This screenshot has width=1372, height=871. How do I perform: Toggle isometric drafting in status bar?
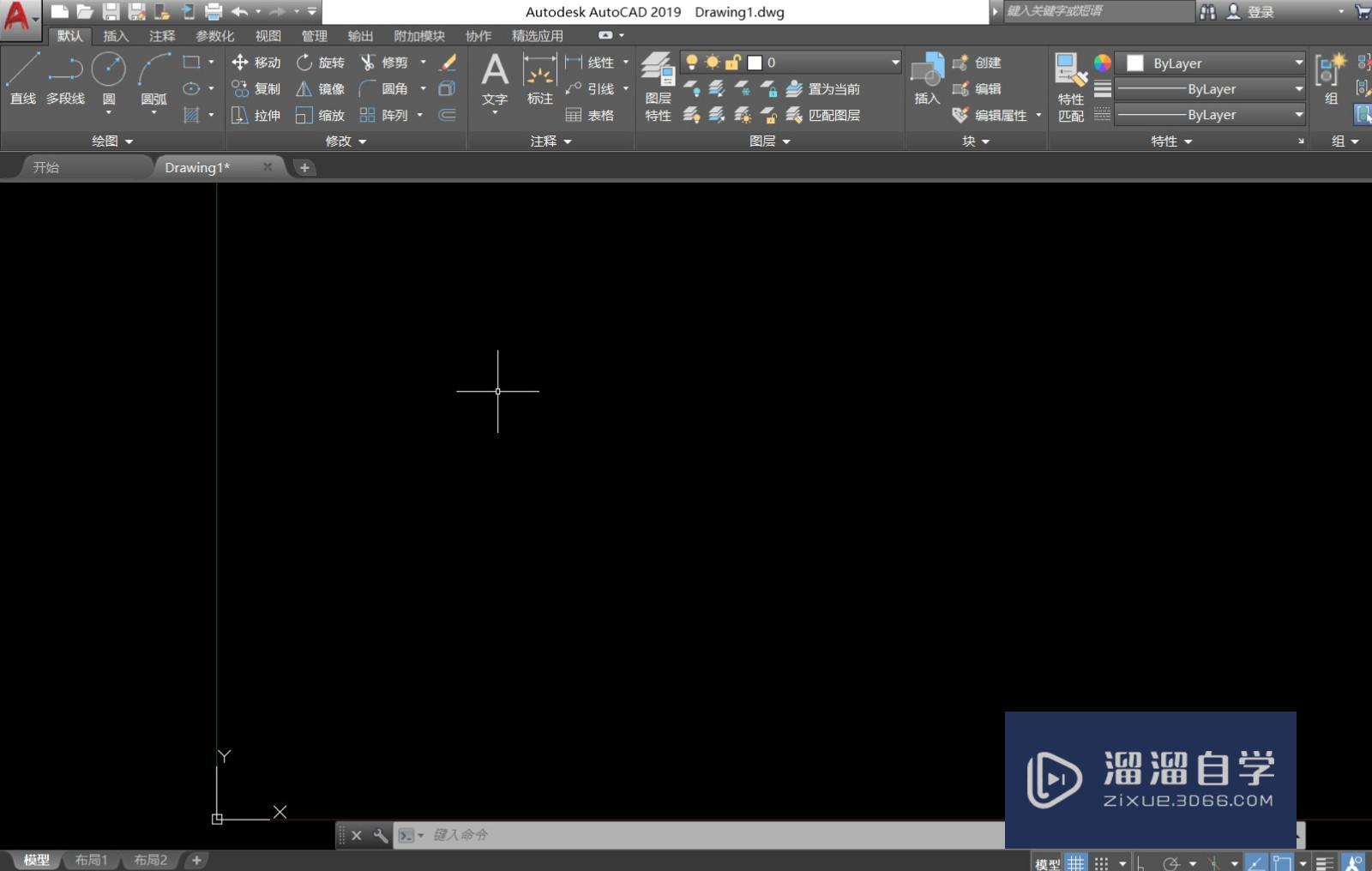coord(1213,863)
